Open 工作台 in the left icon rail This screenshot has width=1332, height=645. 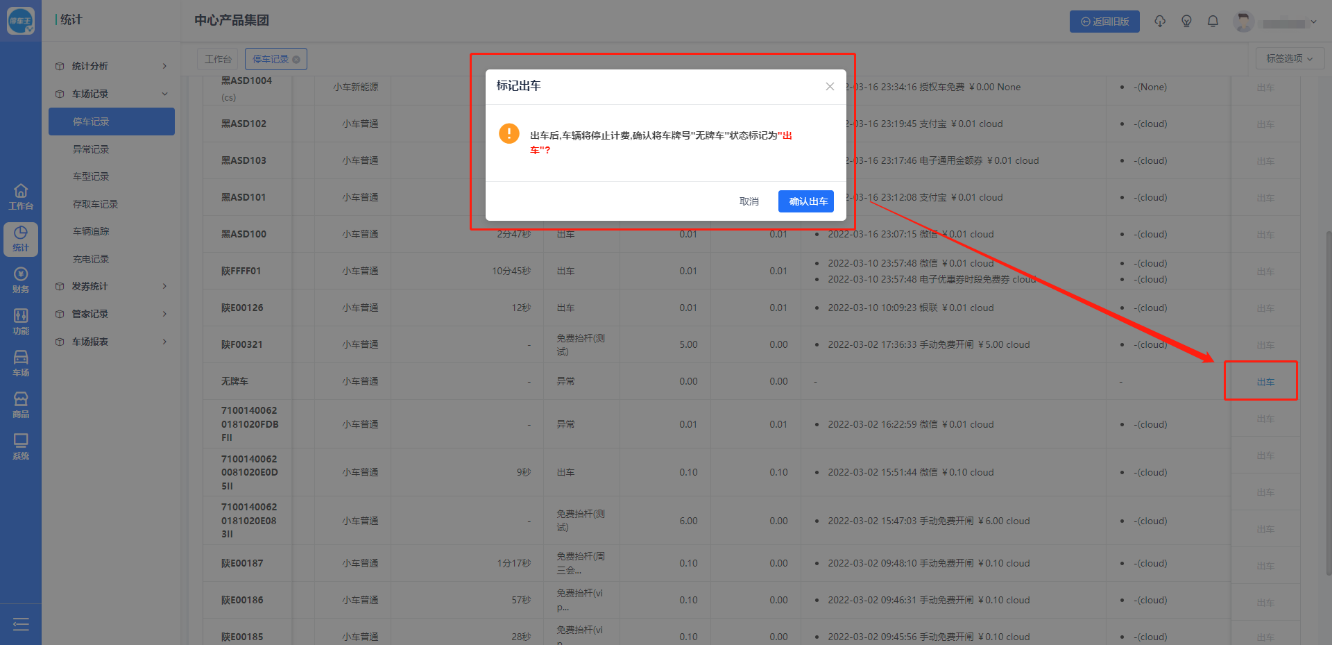coord(21,196)
